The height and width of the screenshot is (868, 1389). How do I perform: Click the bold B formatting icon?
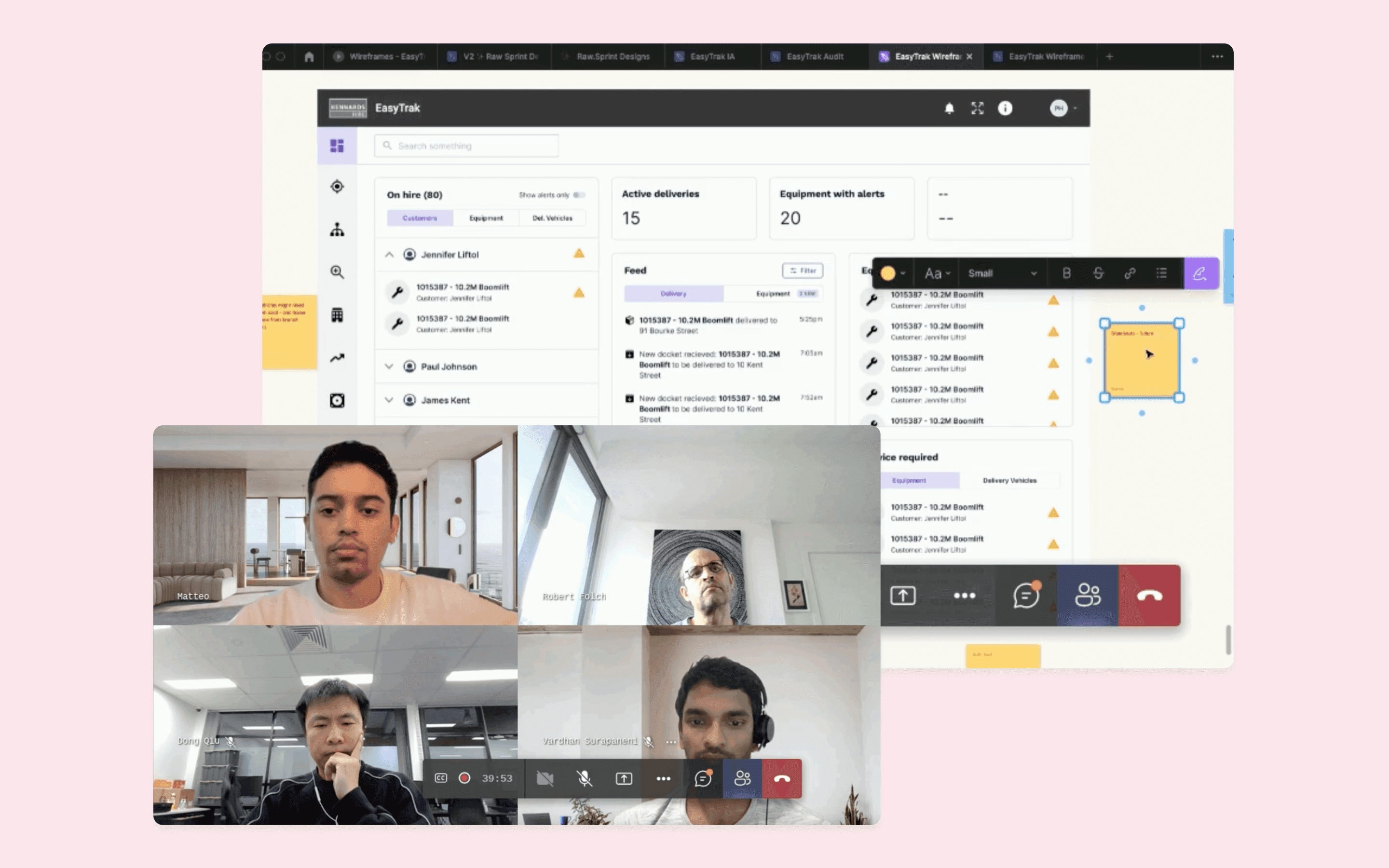(1066, 273)
